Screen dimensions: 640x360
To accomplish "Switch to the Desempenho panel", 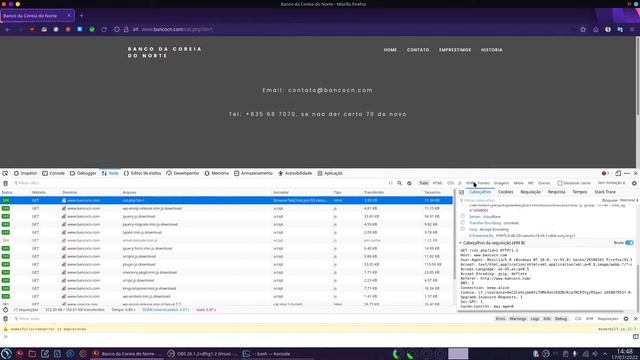I will 182,173.
